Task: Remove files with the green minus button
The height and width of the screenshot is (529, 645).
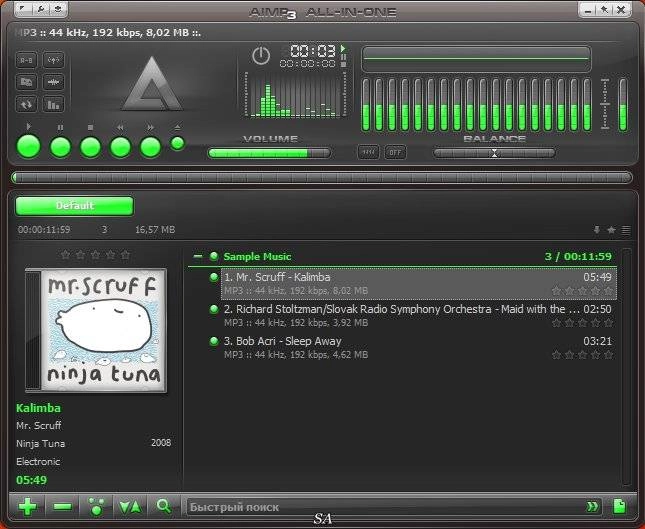Action: coord(63,507)
